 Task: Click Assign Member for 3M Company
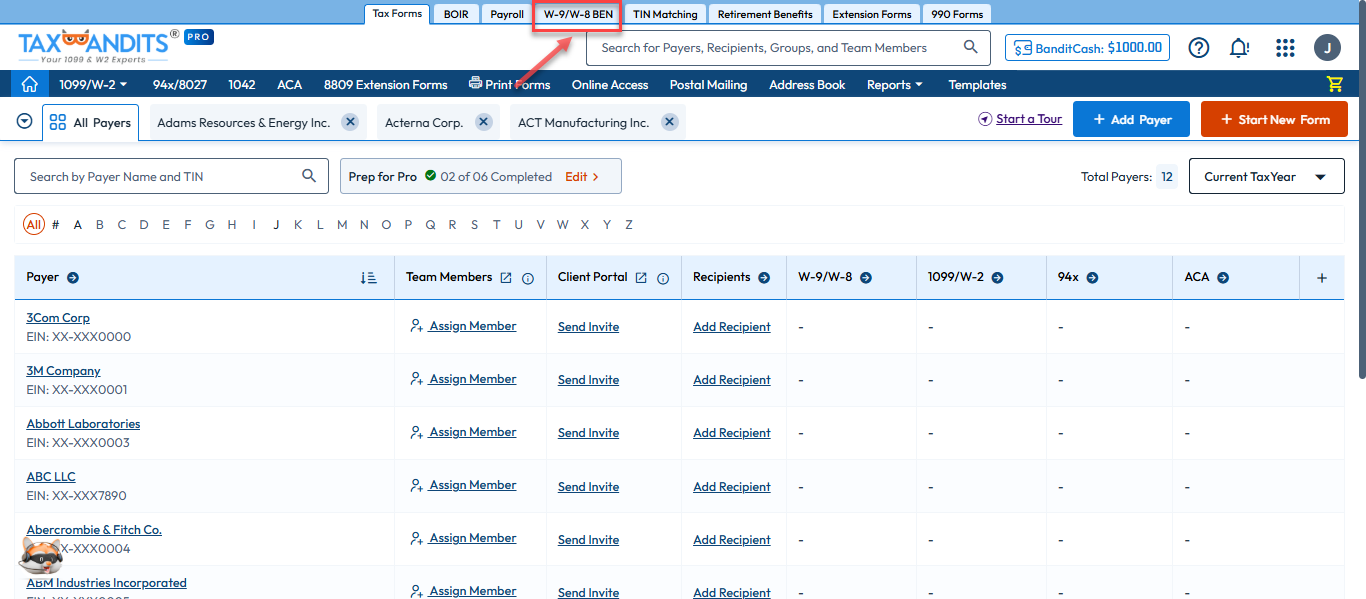pos(463,379)
